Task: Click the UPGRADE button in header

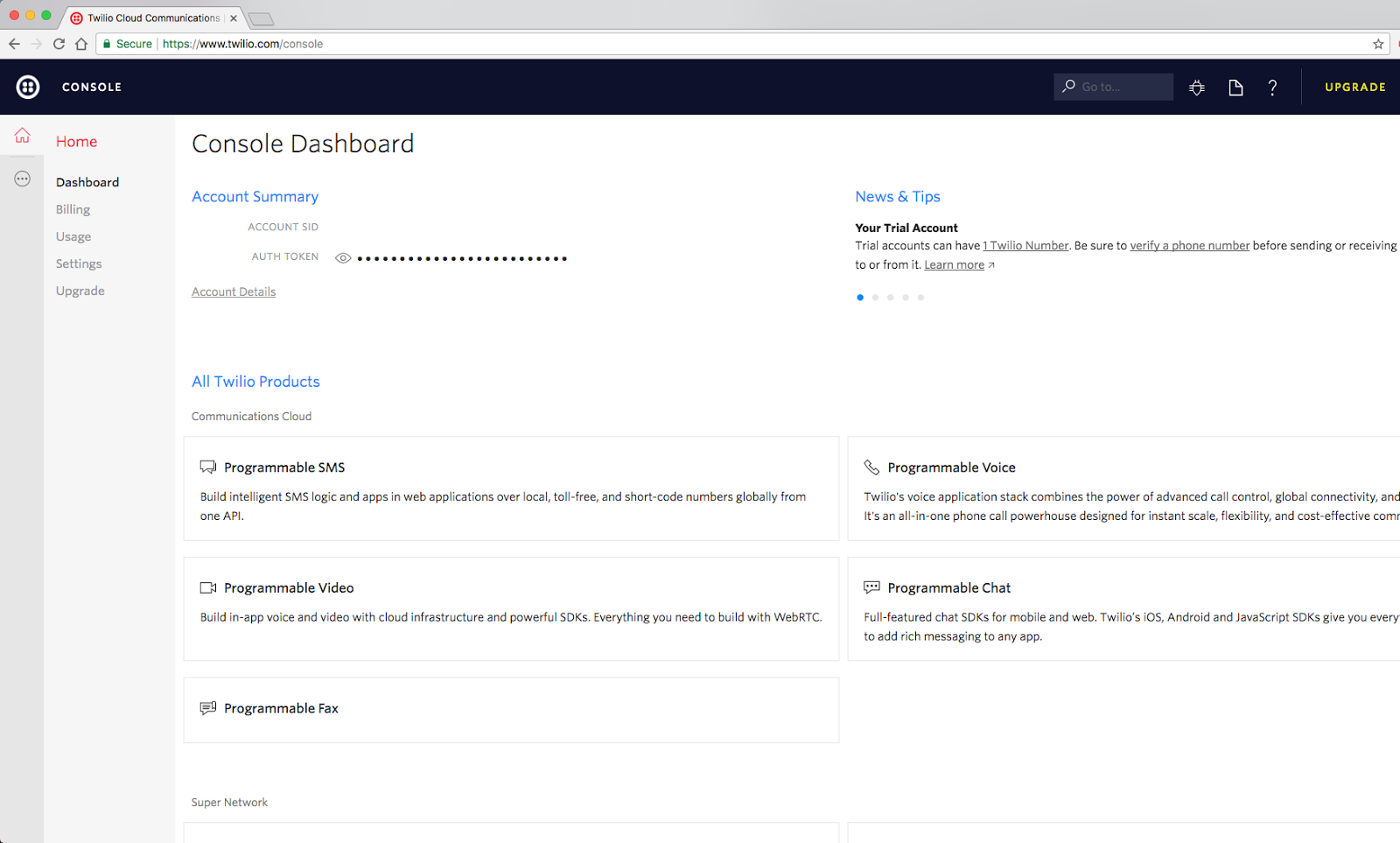Action: pyautogui.click(x=1354, y=87)
